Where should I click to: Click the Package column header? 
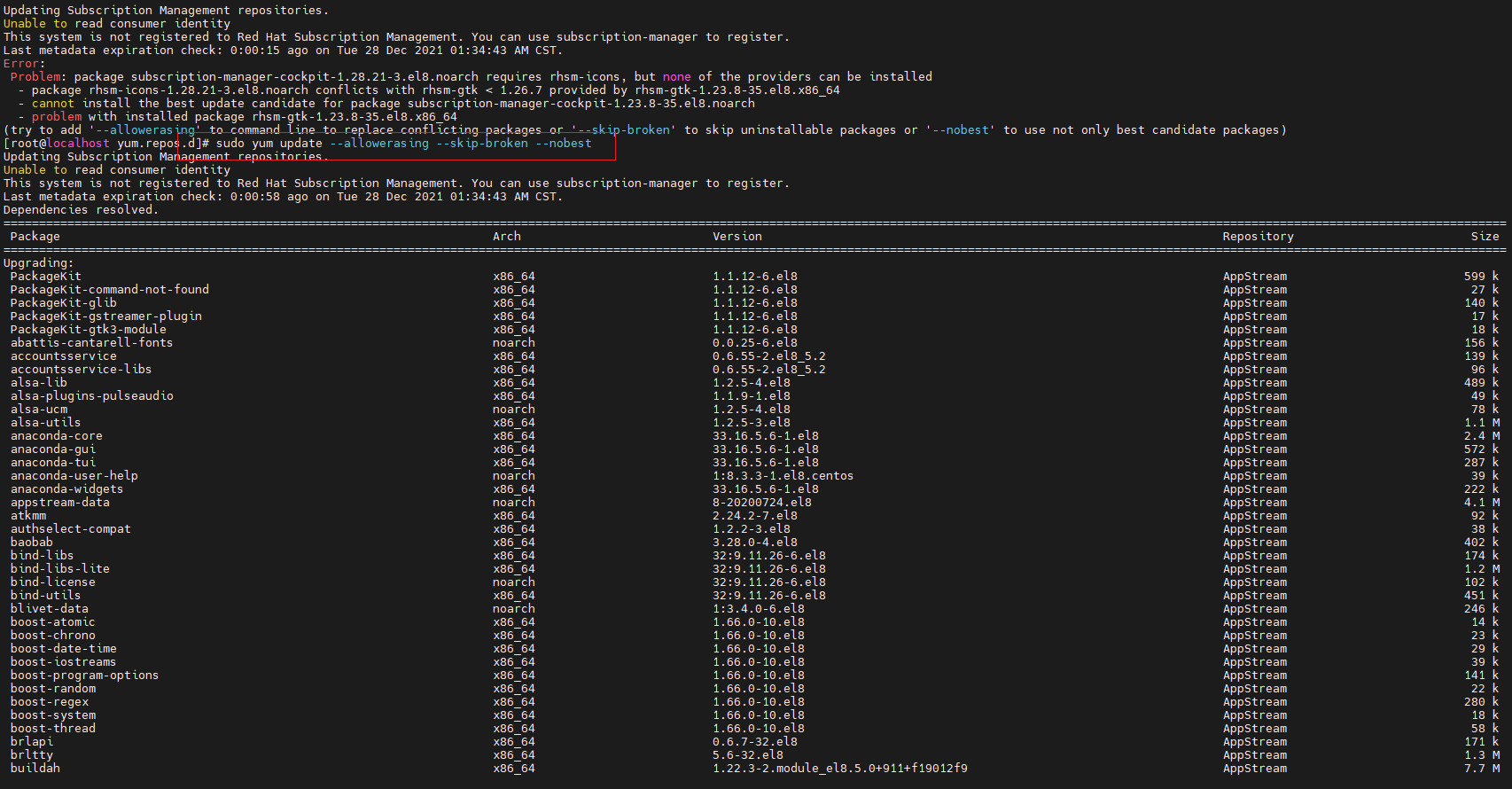tap(35, 237)
